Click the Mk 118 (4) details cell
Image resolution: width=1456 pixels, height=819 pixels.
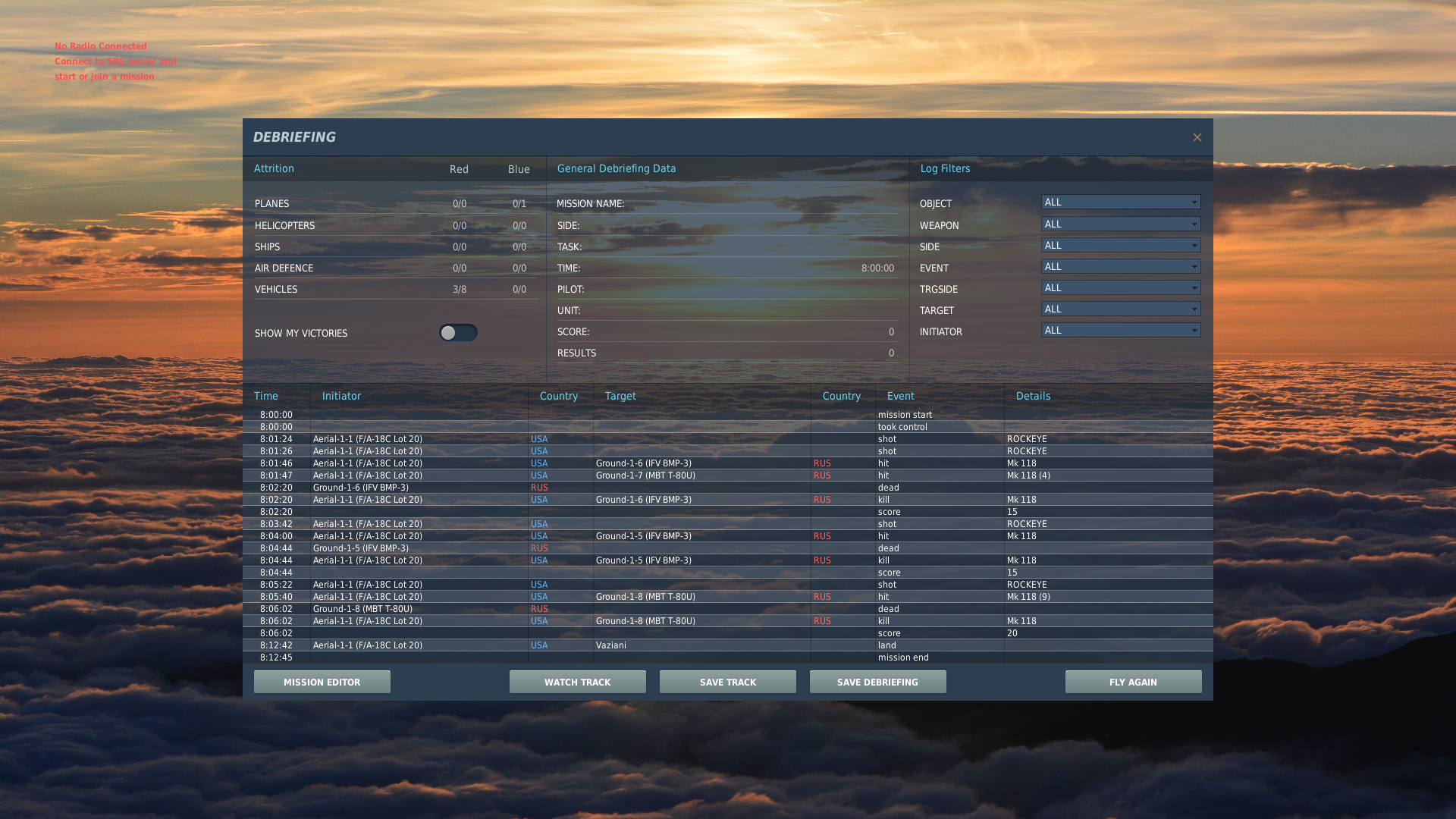tap(1028, 475)
